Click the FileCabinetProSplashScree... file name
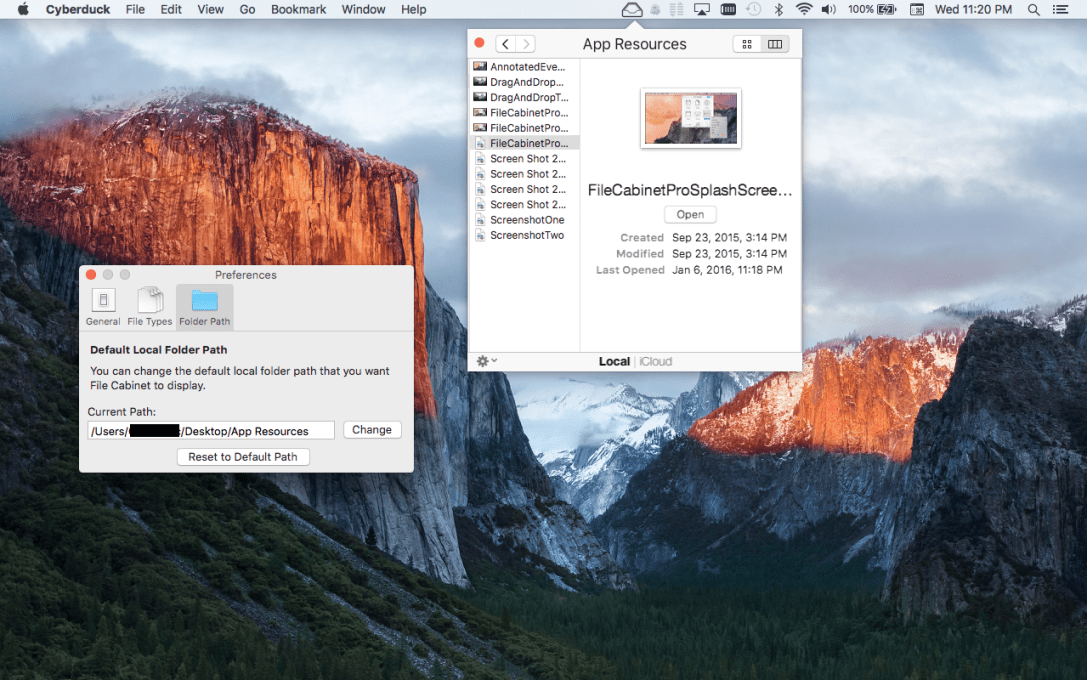 [x=690, y=190]
